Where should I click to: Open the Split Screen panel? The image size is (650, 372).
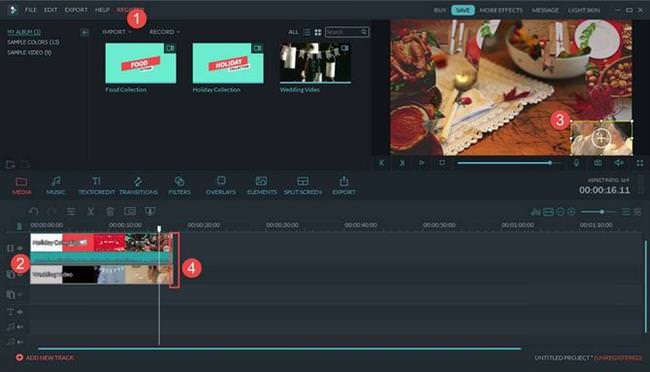pyautogui.click(x=303, y=185)
